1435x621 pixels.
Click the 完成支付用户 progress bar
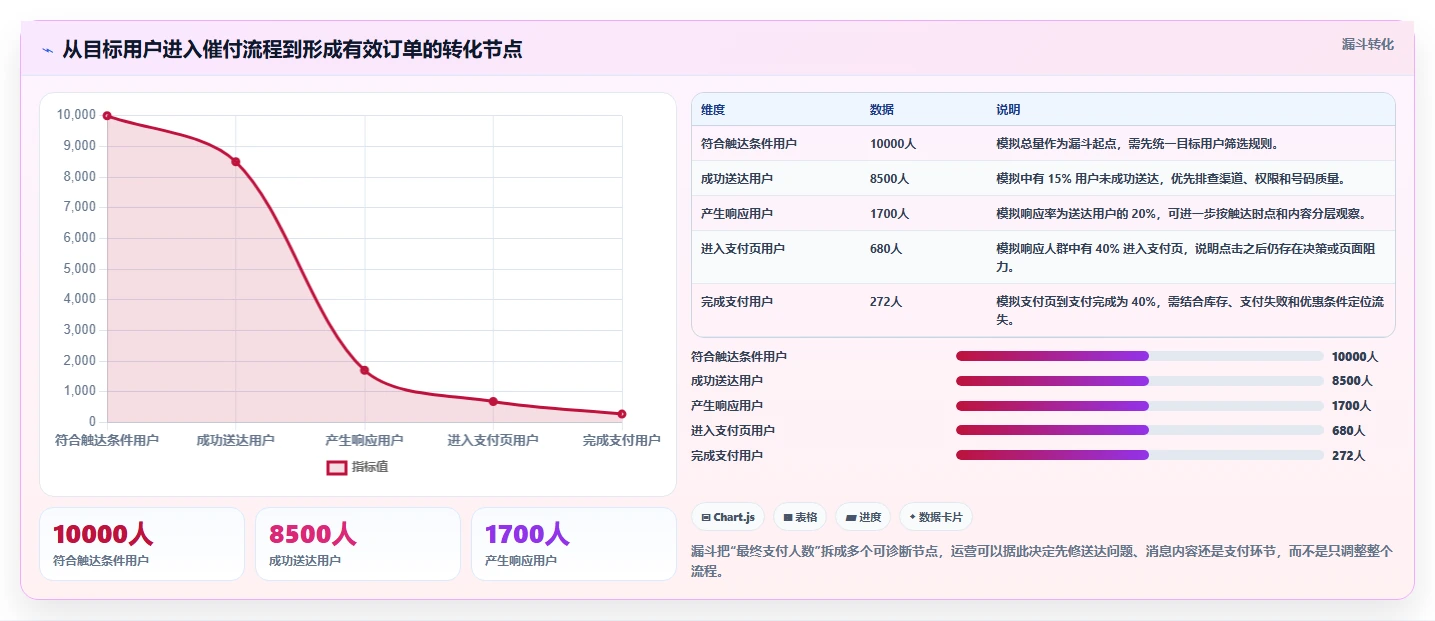(1140, 455)
